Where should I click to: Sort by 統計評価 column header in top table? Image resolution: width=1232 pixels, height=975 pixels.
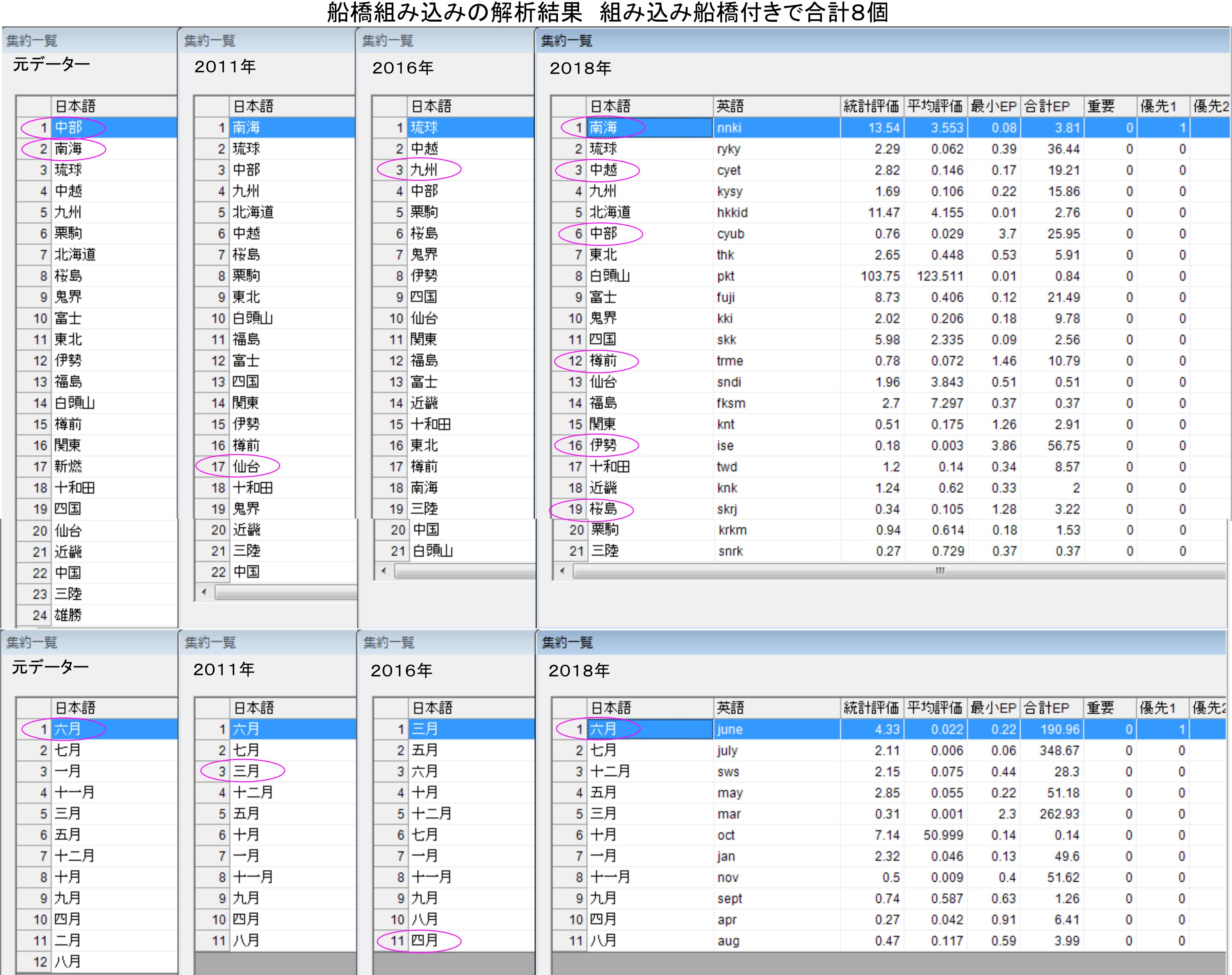pyautogui.click(x=872, y=106)
